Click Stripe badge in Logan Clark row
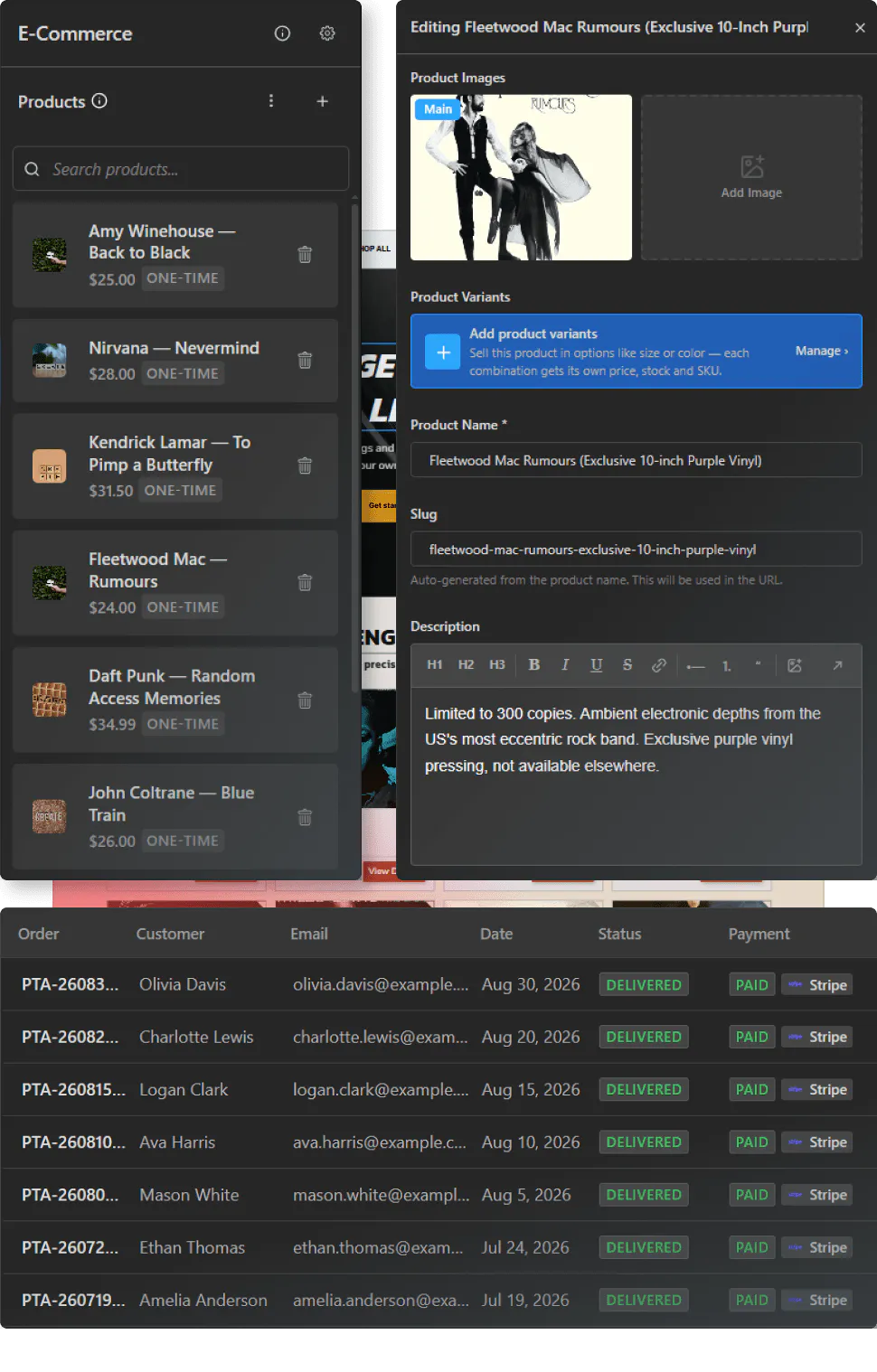The width and height of the screenshot is (877, 1372). tap(817, 1089)
